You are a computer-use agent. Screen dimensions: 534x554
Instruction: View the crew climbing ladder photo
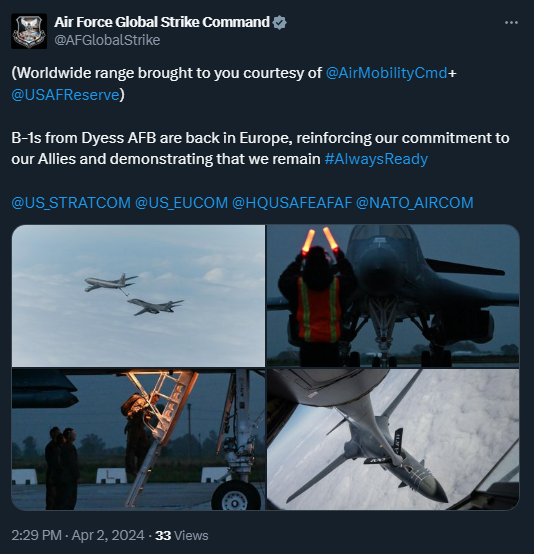point(138,439)
